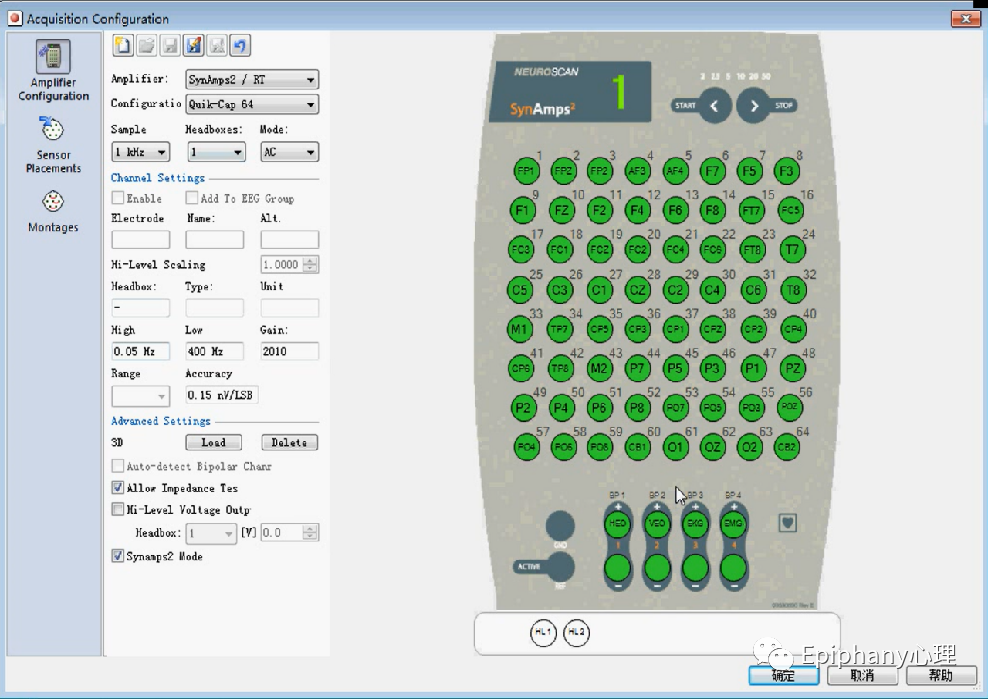Click the Hi-Level Scaling spinner arrows
988x700 pixels.
[310, 265]
